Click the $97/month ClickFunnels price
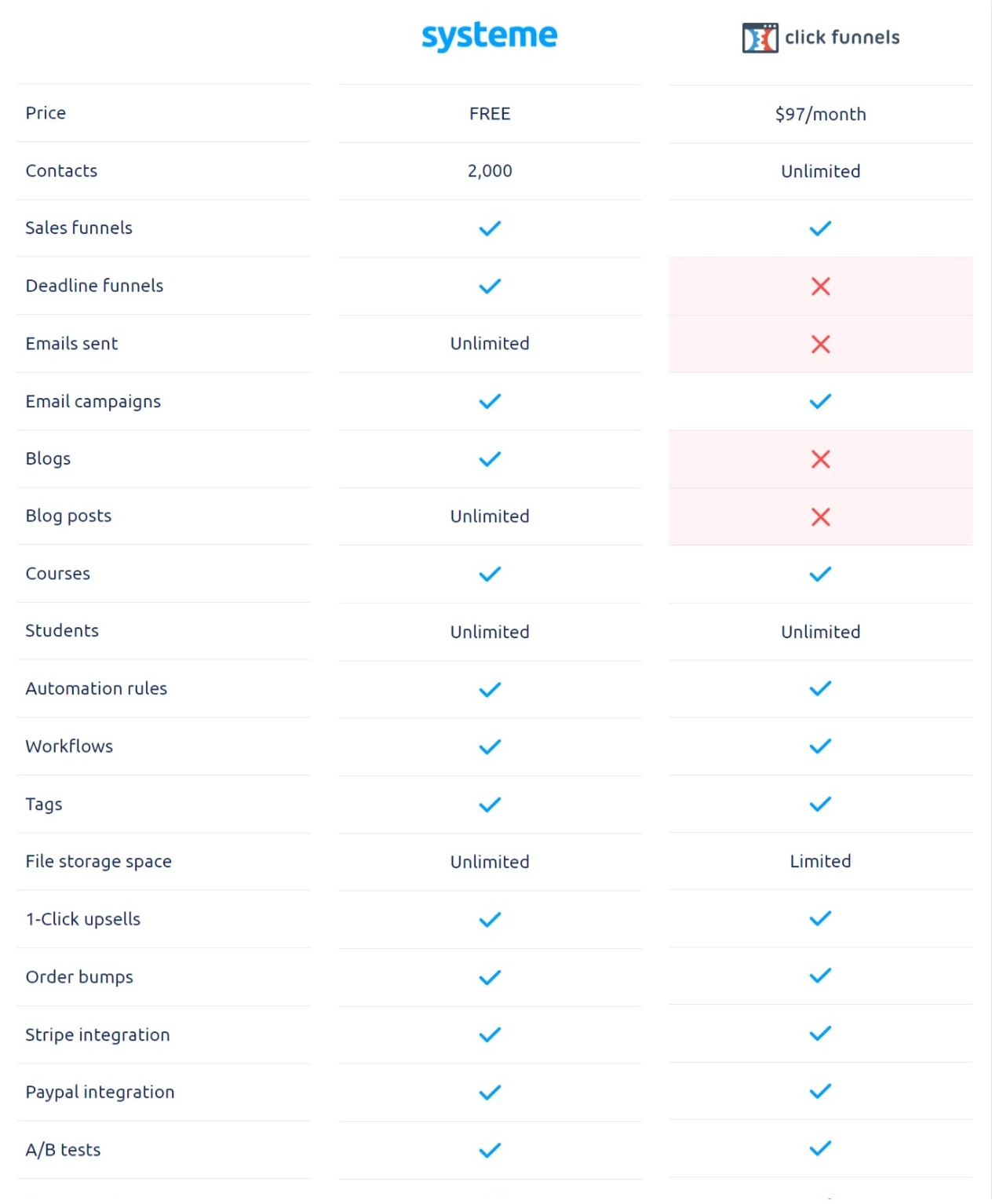Image resolution: width=992 pixels, height=1204 pixels. click(820, 115)
